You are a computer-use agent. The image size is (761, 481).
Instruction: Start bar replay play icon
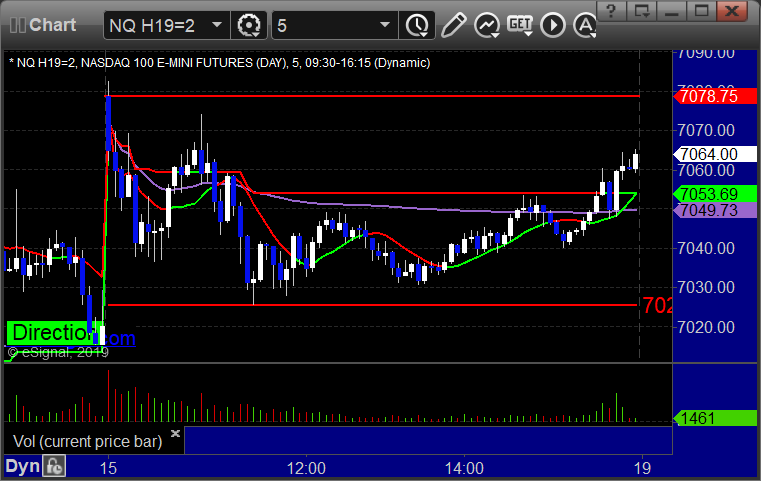point(553,25)
